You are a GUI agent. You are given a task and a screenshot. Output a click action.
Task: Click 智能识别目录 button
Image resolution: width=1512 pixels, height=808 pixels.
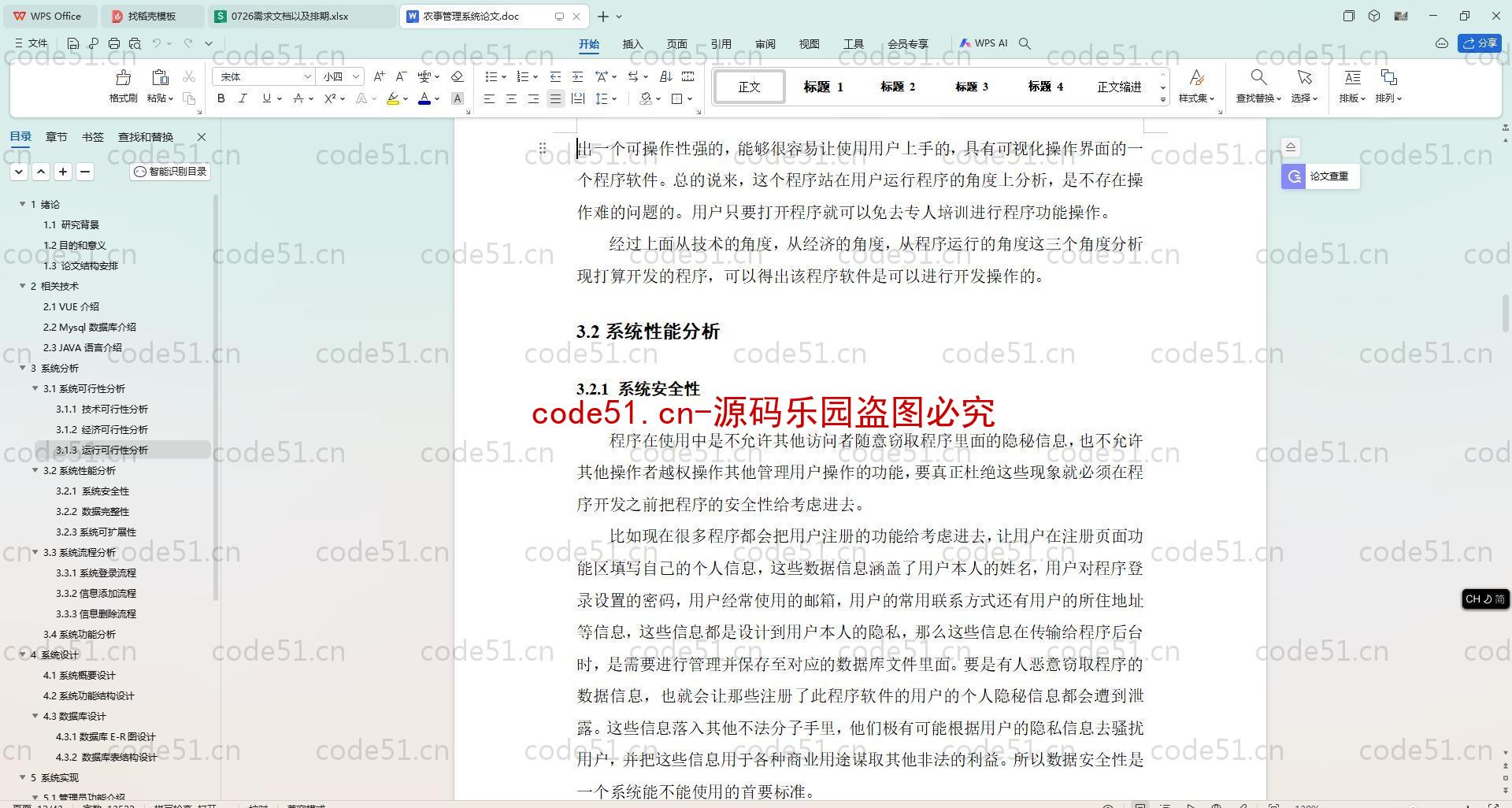(x=170, y=171)
